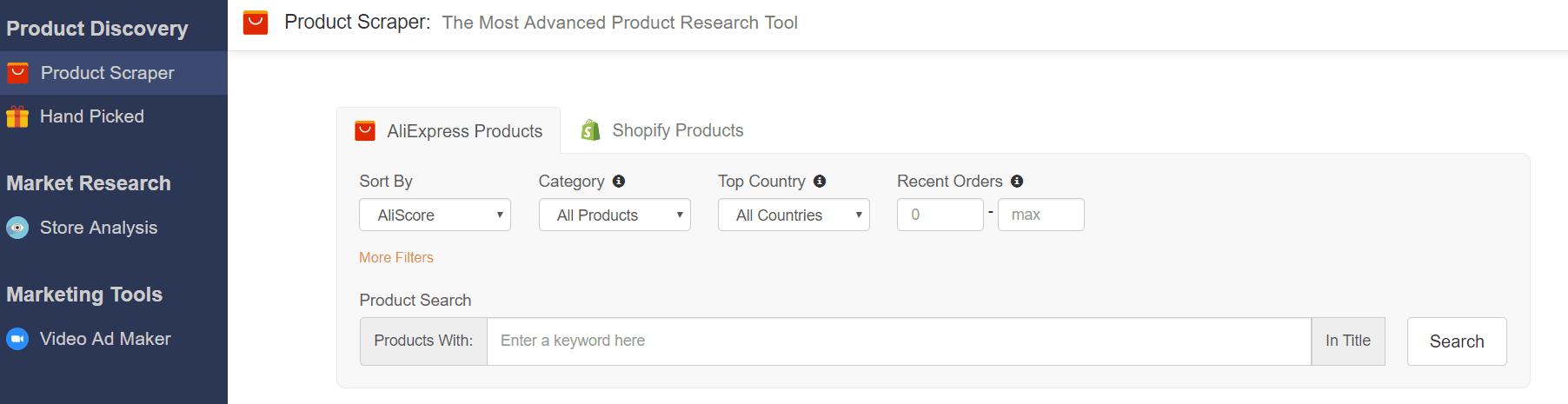Expand the More Filters link
The height and width of the screenshot is (404, 1568).
coord(396,257)
